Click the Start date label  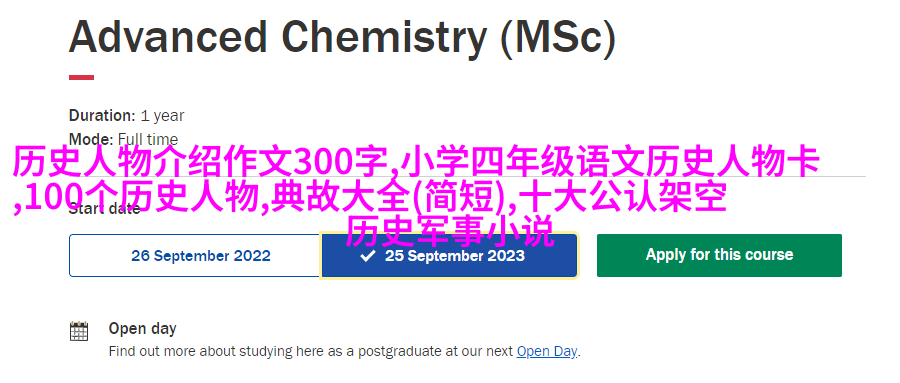point(104,209)
